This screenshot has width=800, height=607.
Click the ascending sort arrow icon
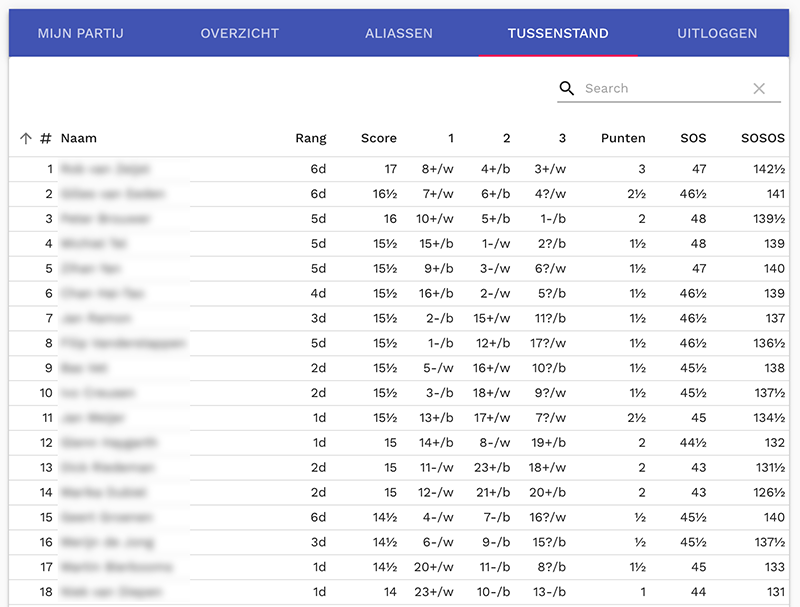pyautogui.click(x=26, y=139)
